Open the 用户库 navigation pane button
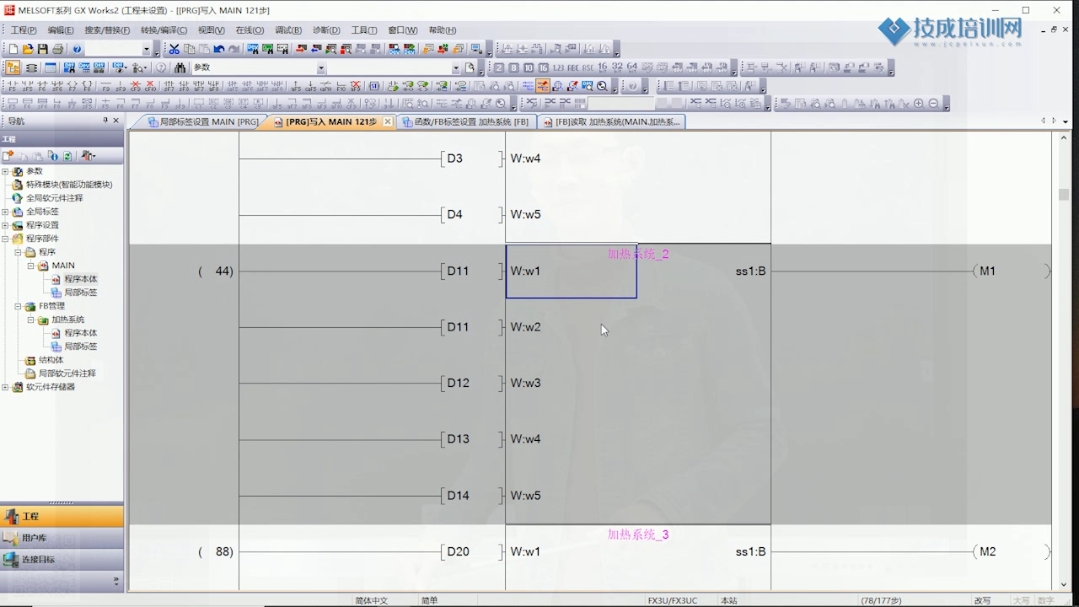This screenshot has width=1079, height=607. (62, 537)
